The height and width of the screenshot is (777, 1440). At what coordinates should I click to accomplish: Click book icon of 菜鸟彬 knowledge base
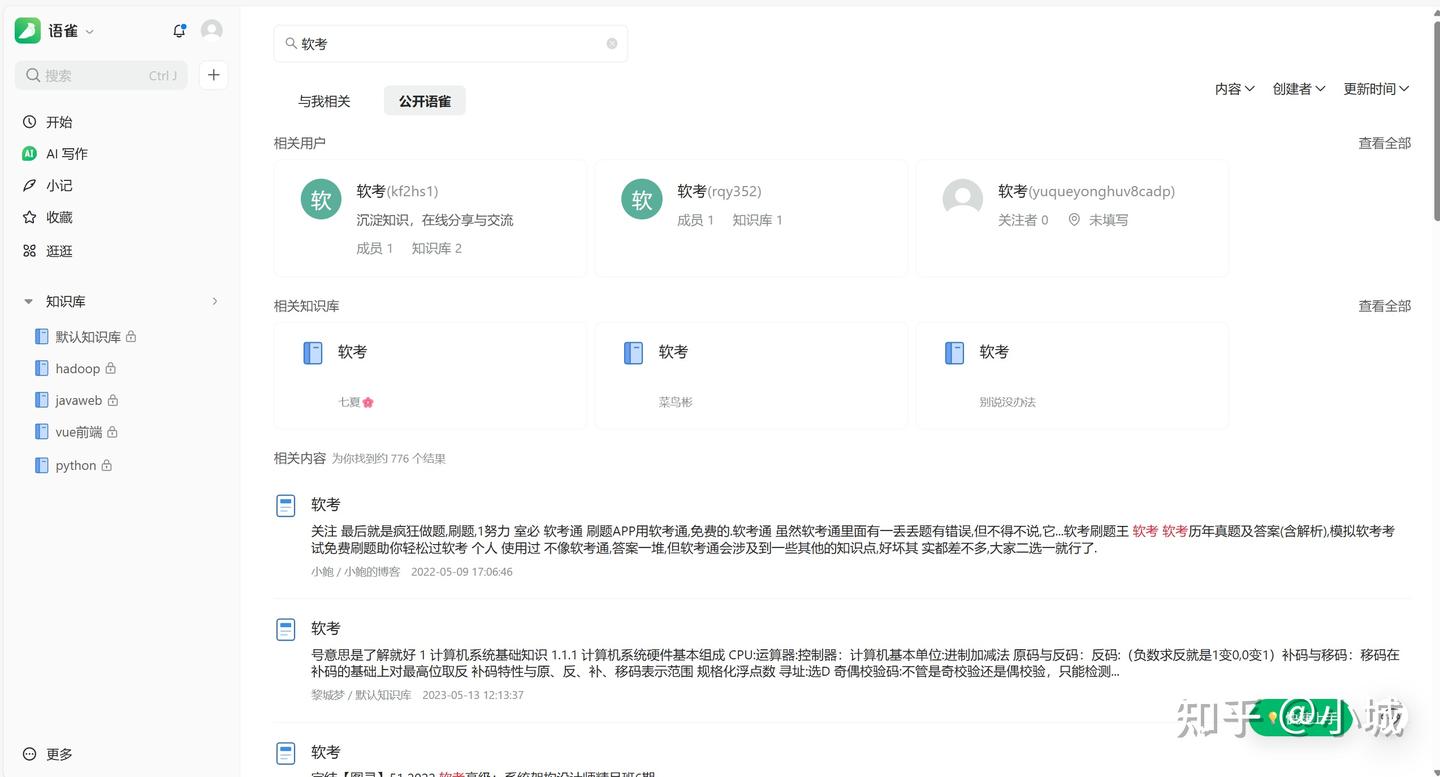(x=634, y=353)
